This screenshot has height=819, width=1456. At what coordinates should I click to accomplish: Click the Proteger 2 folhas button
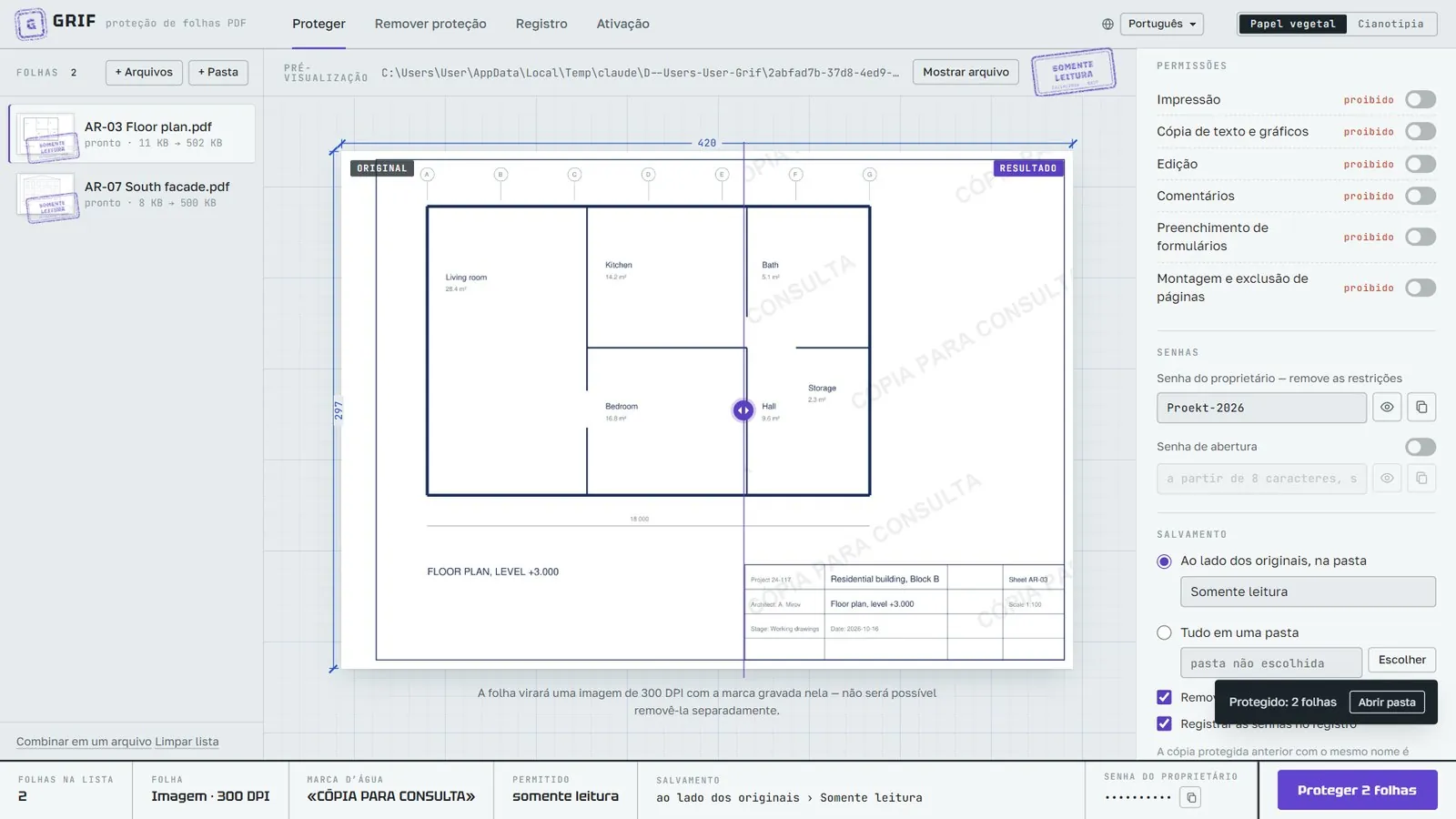tap(1357, 790)
